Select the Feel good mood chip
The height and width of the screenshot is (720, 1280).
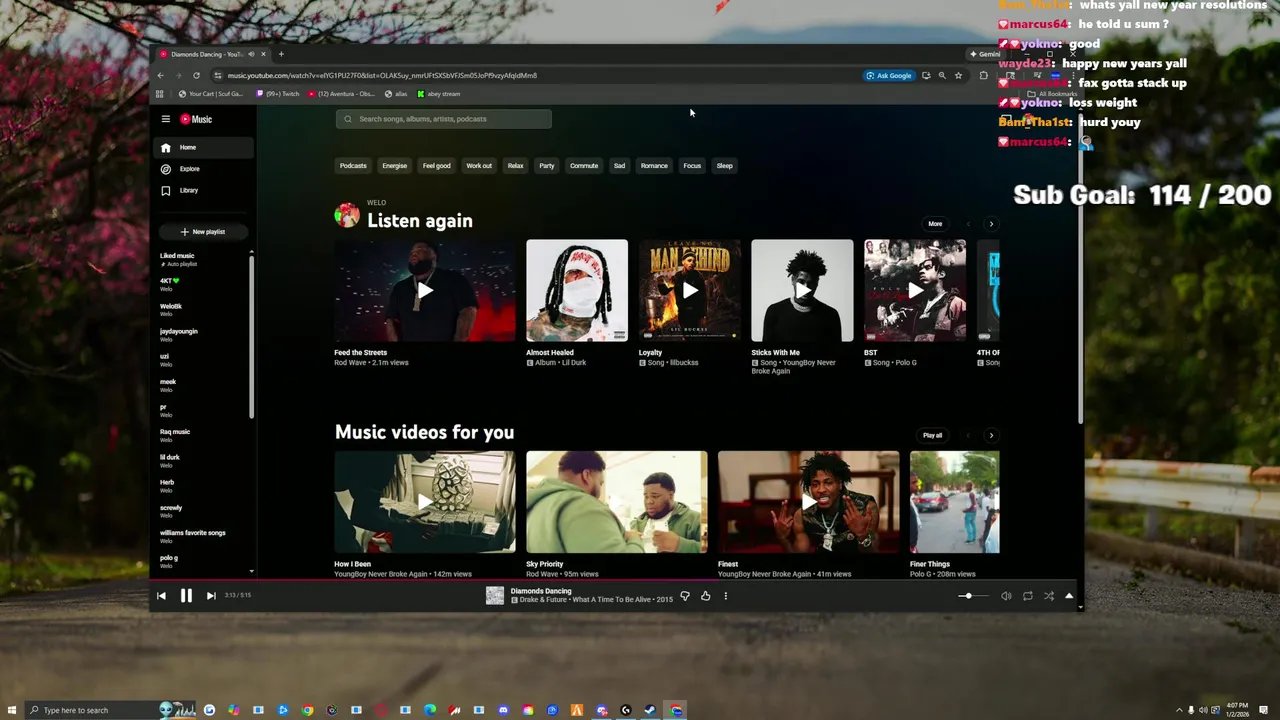click(436, 166)
